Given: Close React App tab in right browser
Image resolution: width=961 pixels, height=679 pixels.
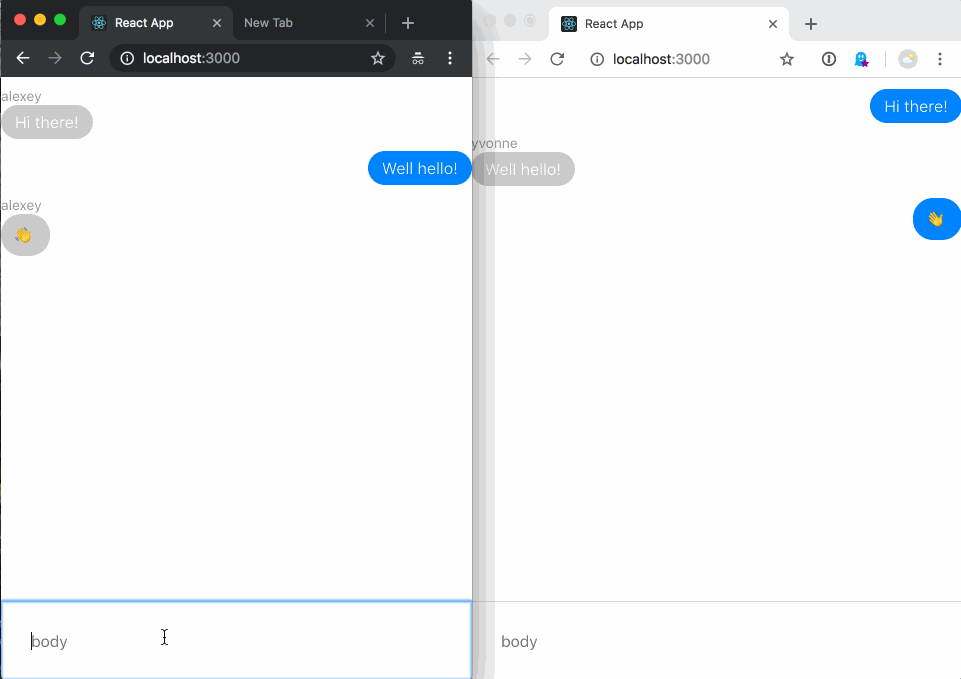Looking at the screenshot, I should pos(773,24).
